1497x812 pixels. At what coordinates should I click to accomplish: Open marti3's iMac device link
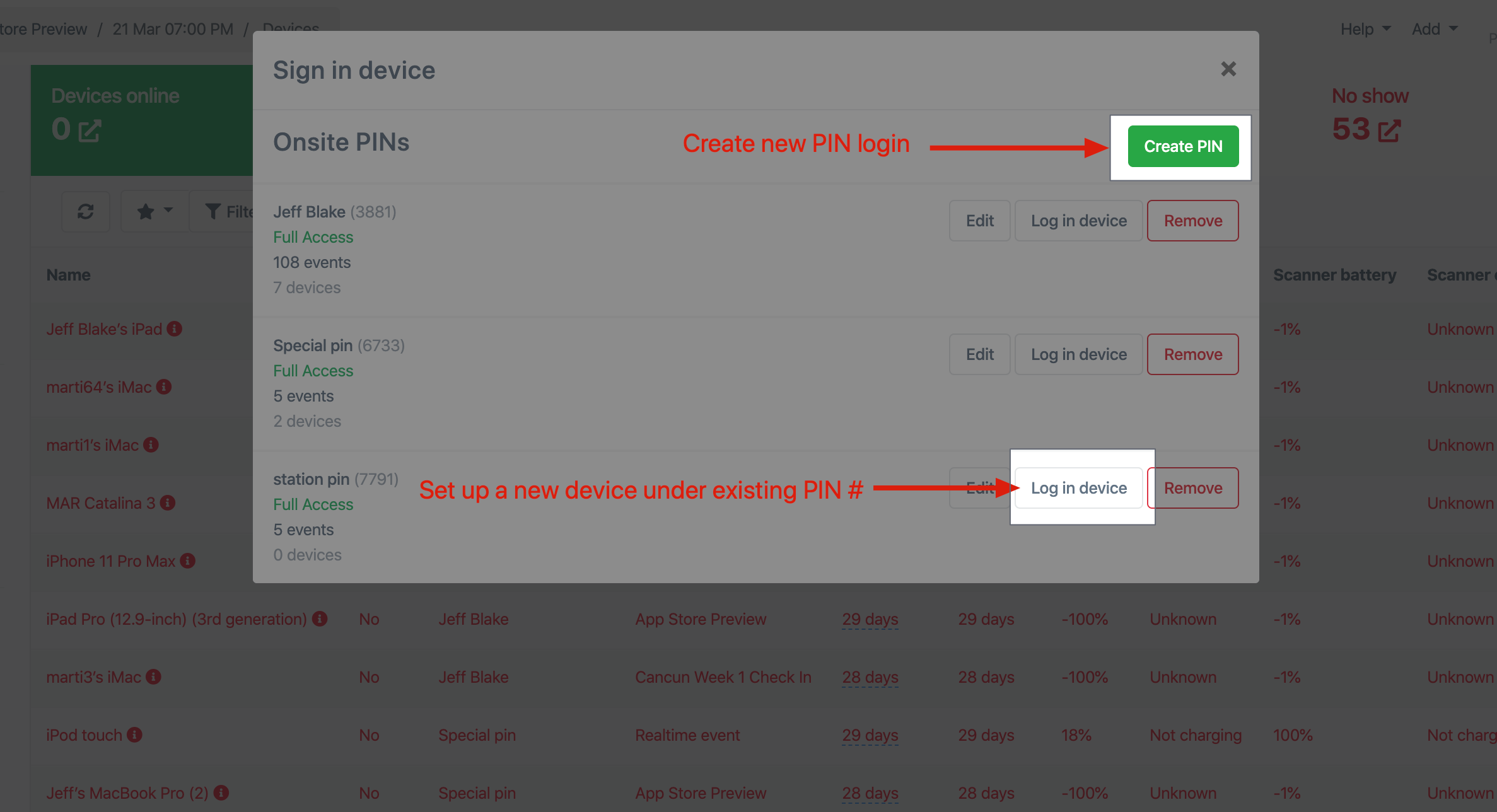pyautogui.click(x=93, y=677)
